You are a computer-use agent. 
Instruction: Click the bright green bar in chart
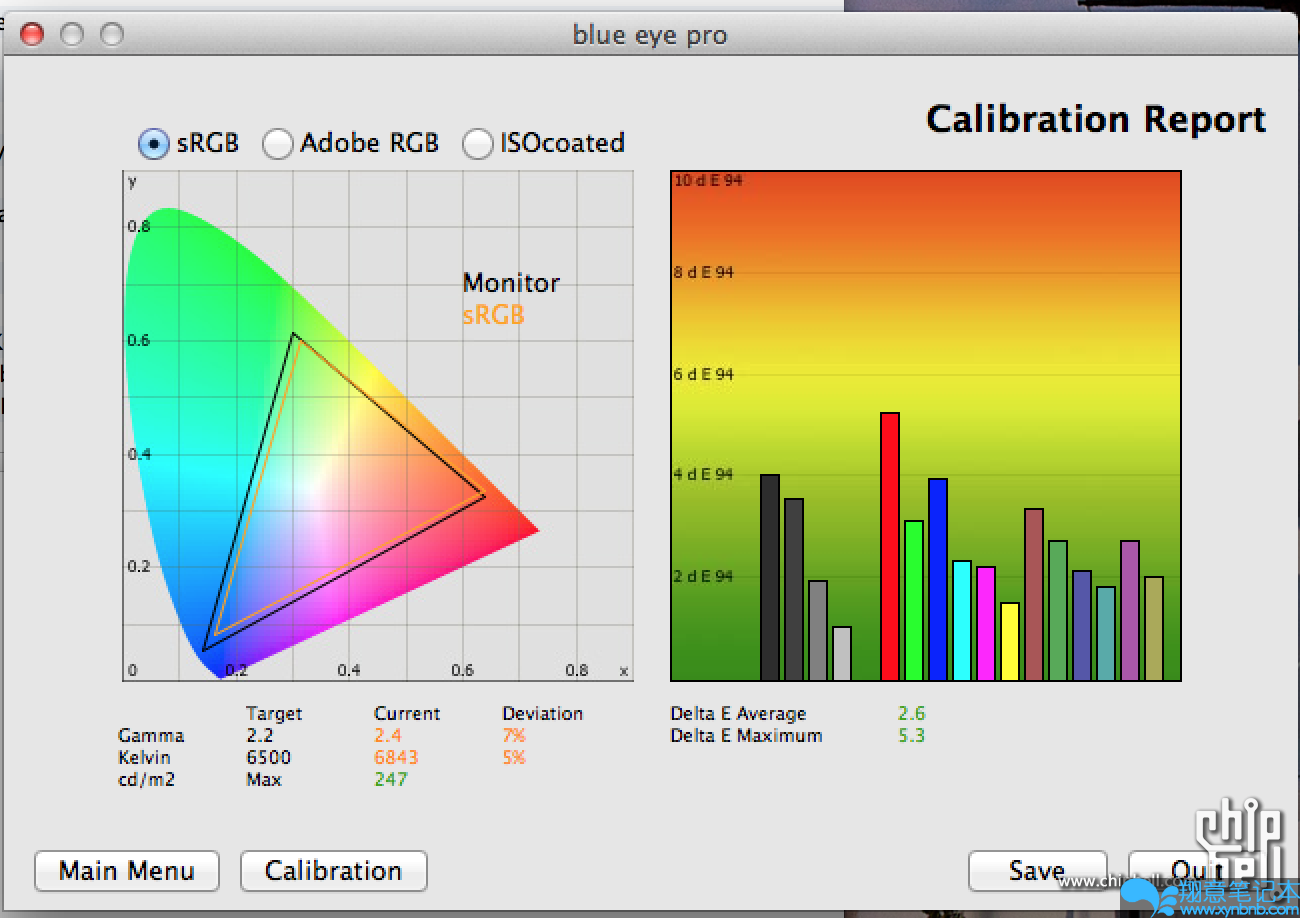[x=914, y=600]
